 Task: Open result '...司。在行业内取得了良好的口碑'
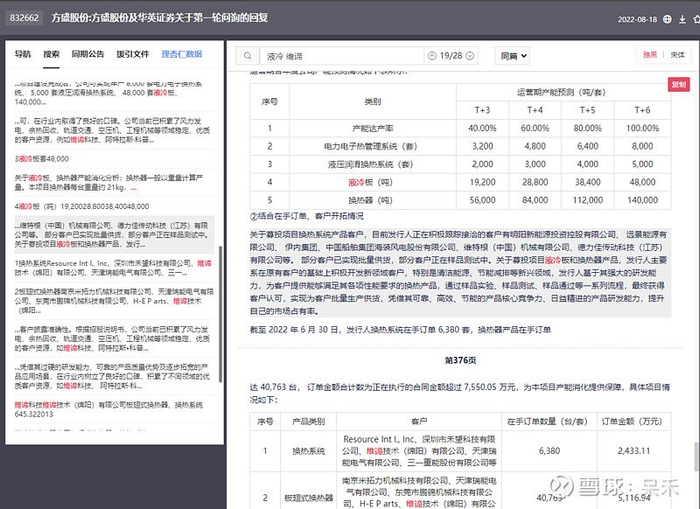coord(112,130)
